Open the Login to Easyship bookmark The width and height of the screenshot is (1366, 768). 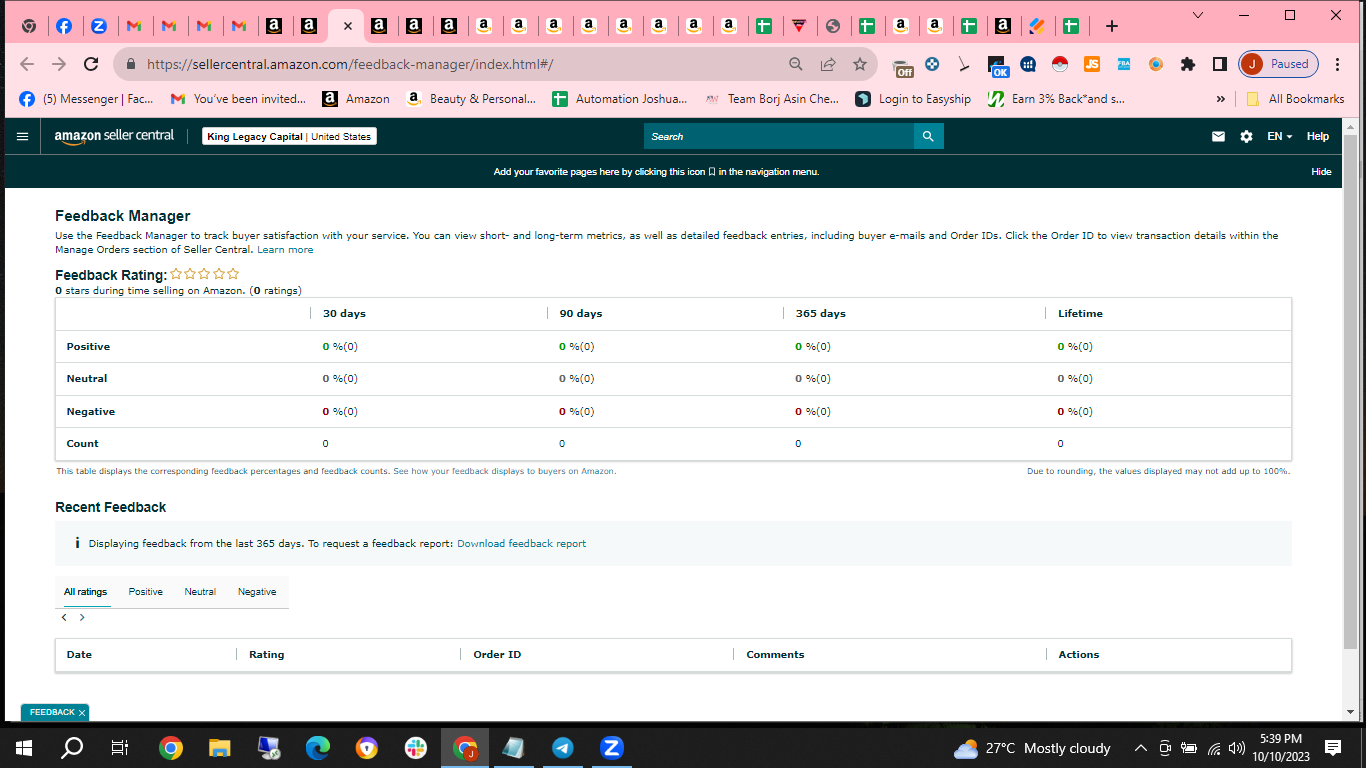click(x=913, y=99)
